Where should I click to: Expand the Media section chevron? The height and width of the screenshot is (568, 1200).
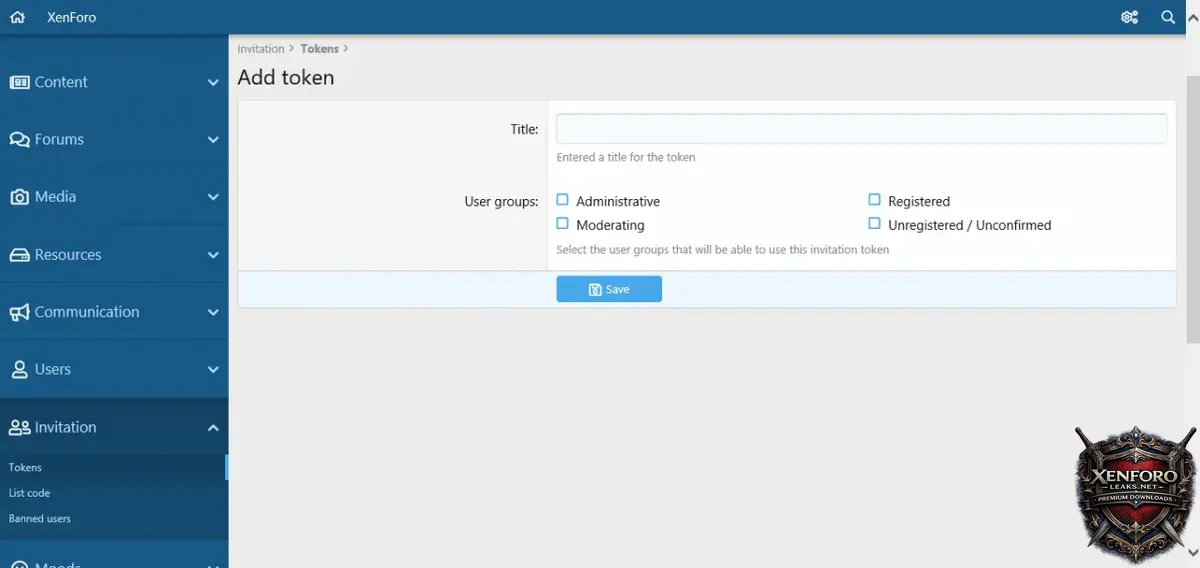pyautogui.click(x=213, y=197)
